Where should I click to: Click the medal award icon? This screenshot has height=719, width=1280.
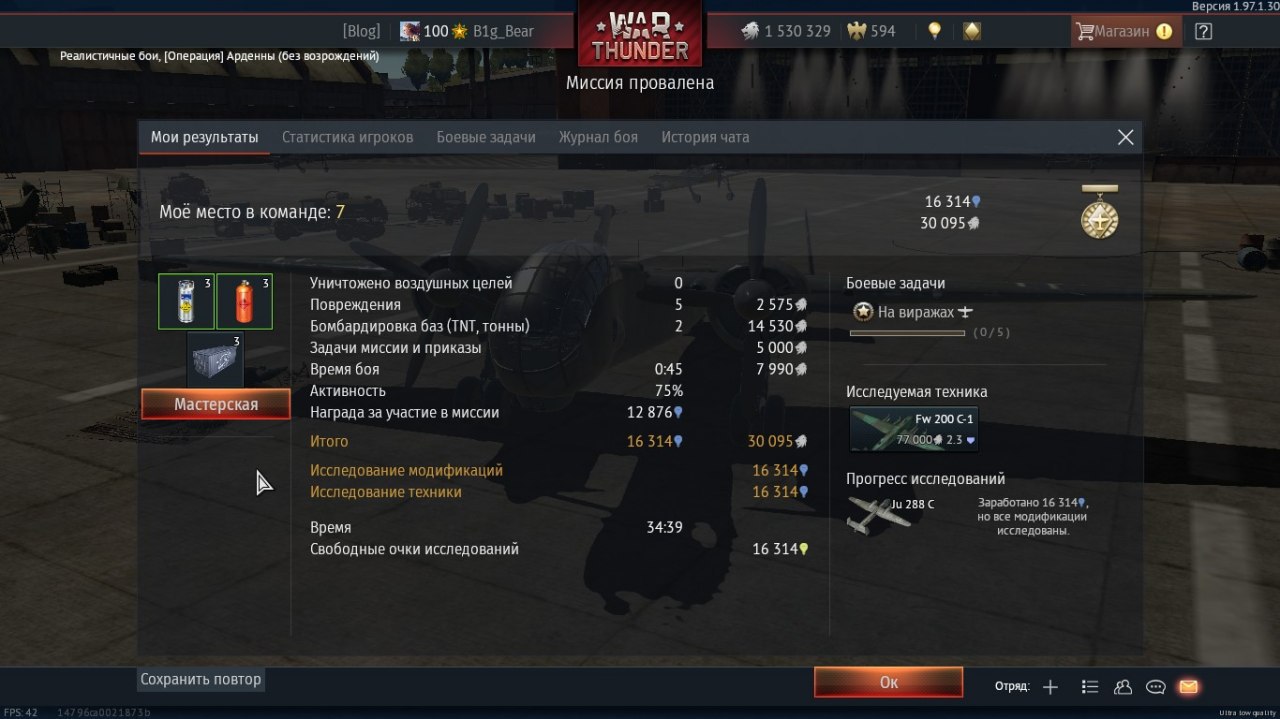1099,212
